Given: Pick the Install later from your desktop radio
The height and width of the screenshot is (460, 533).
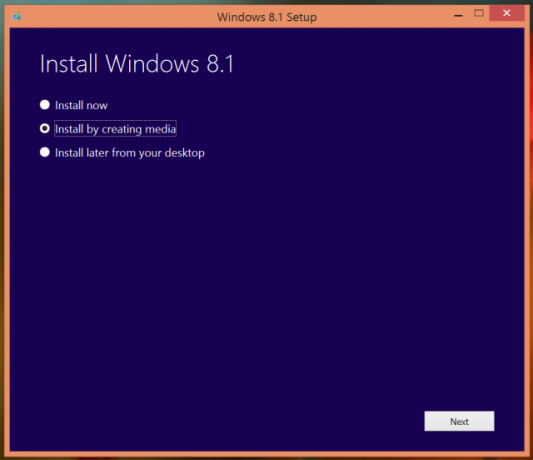Looking at the screenshot, I should point(45,152).
